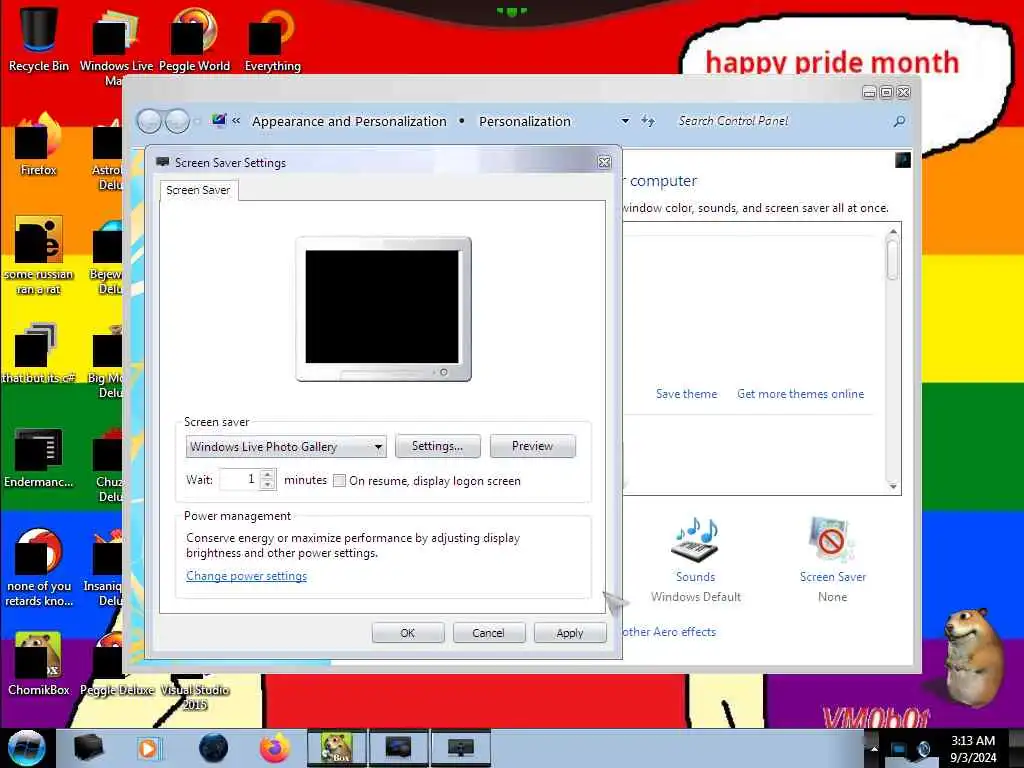Click Get more themes online link
This screenshot has height=768, width=1024.
(801, 394)
